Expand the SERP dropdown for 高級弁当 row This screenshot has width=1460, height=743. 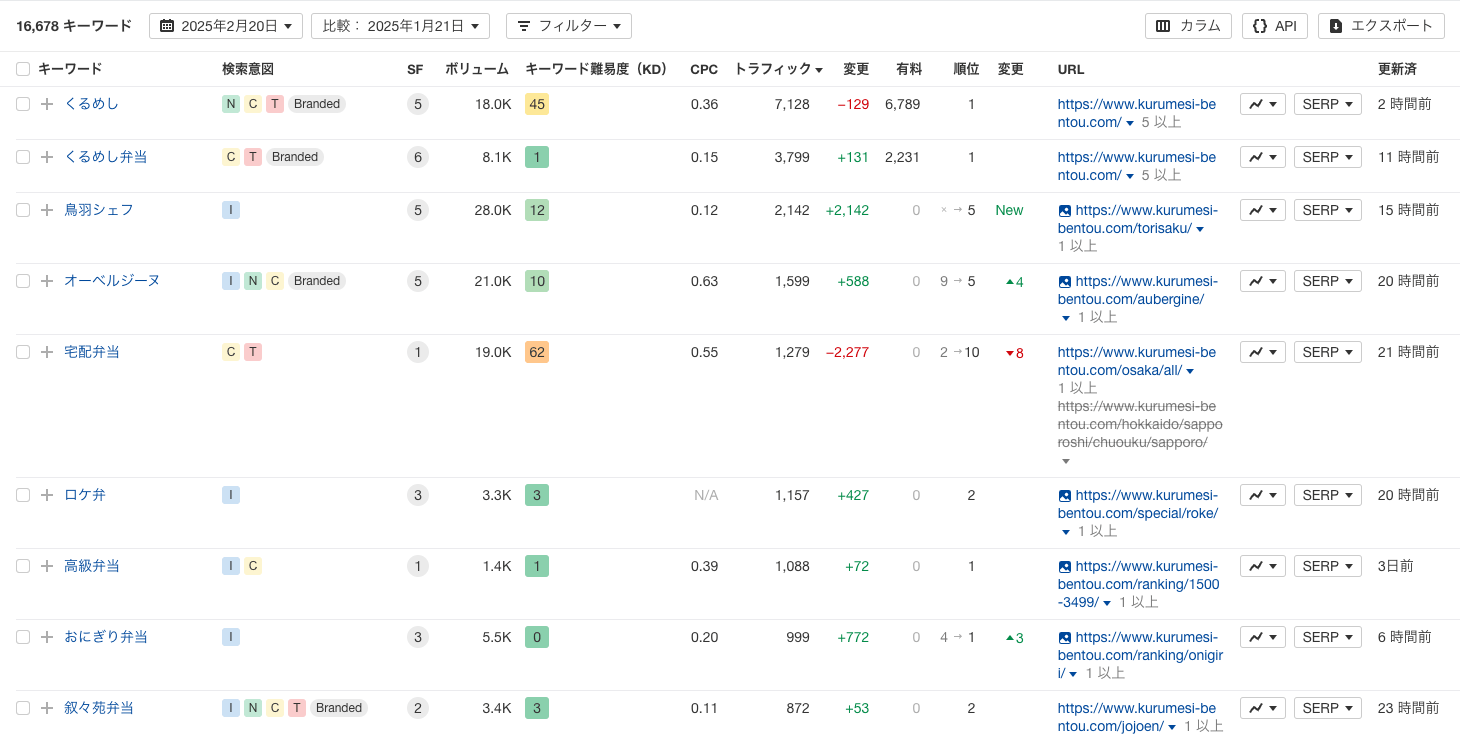pos(1327,566)
